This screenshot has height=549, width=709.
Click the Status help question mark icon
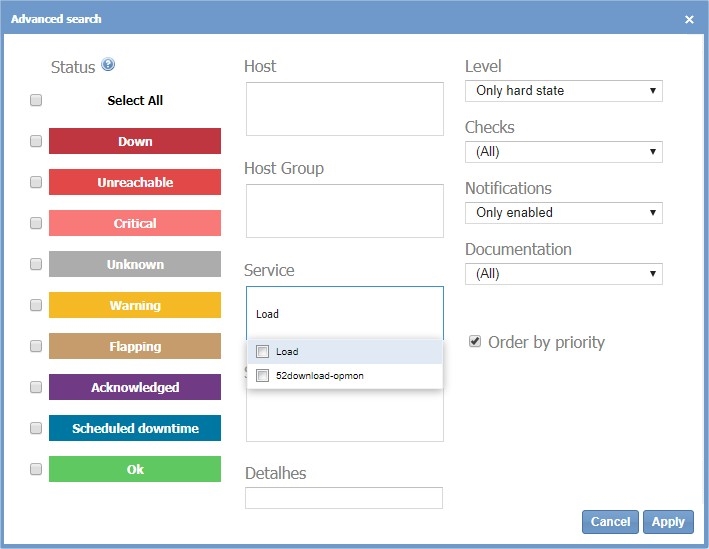click(x=108, y=65)
